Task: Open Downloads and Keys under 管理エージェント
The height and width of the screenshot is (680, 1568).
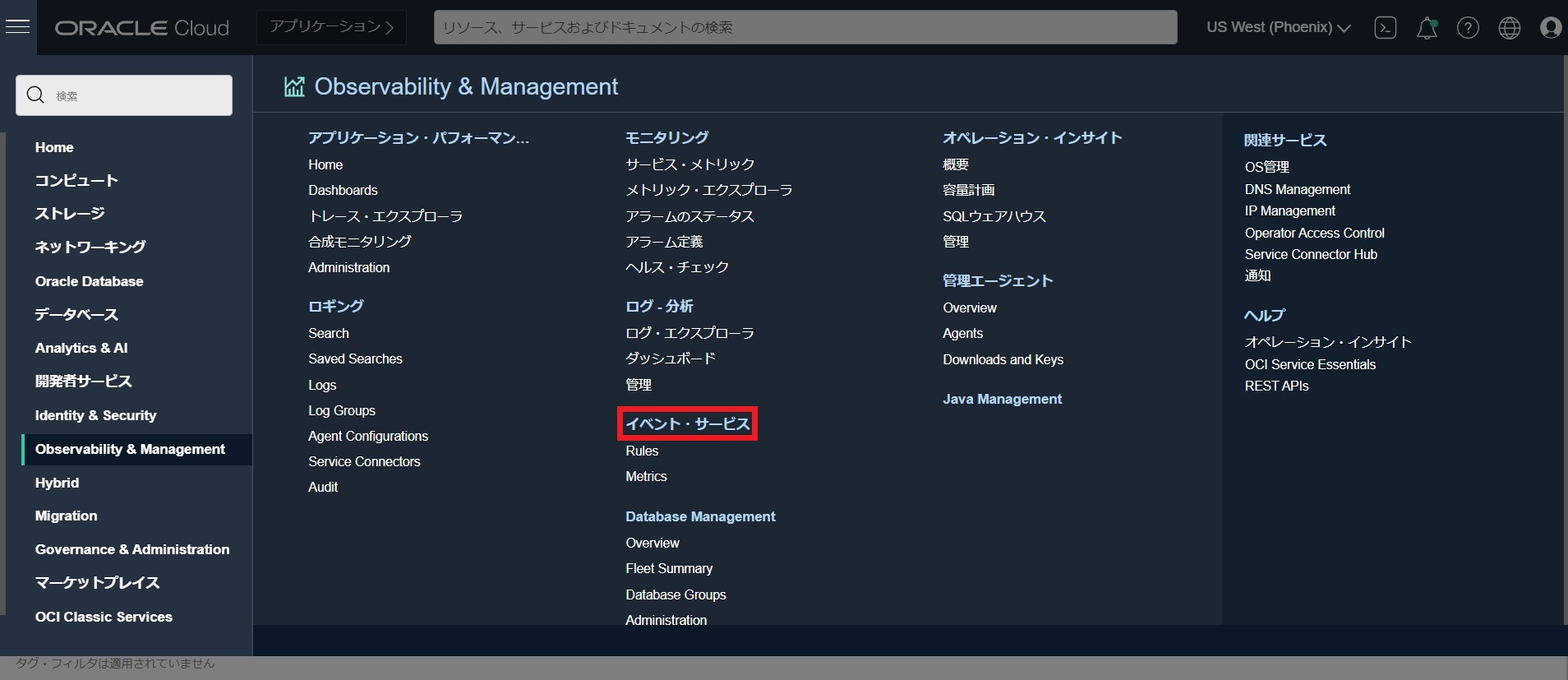Action: point(1003,359)
